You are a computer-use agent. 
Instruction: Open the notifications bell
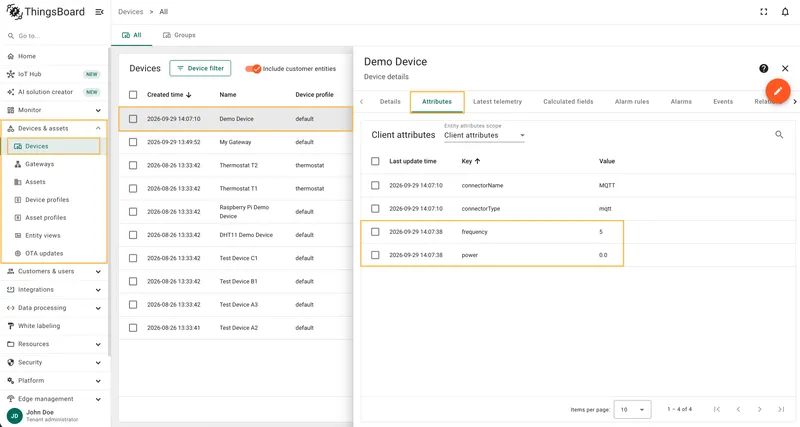point(785,12)
